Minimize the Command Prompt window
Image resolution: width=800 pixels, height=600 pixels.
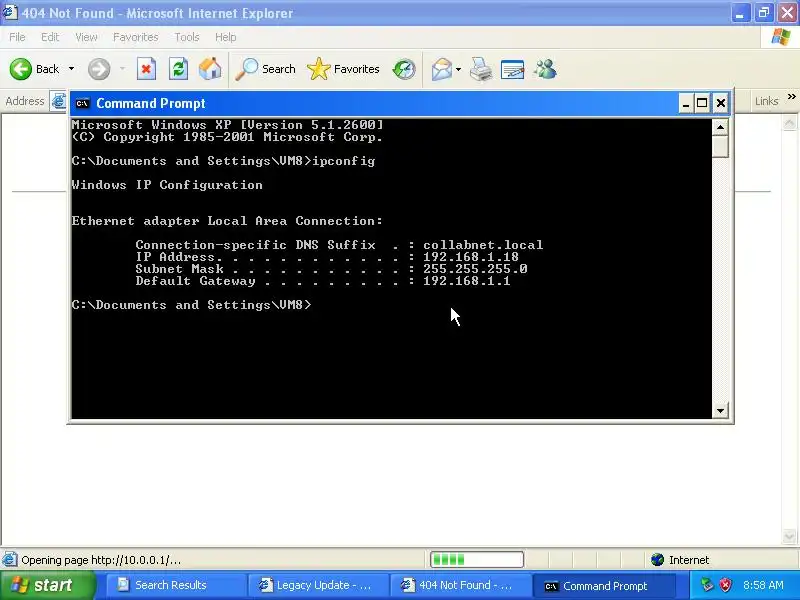click(x=686, y=104)
